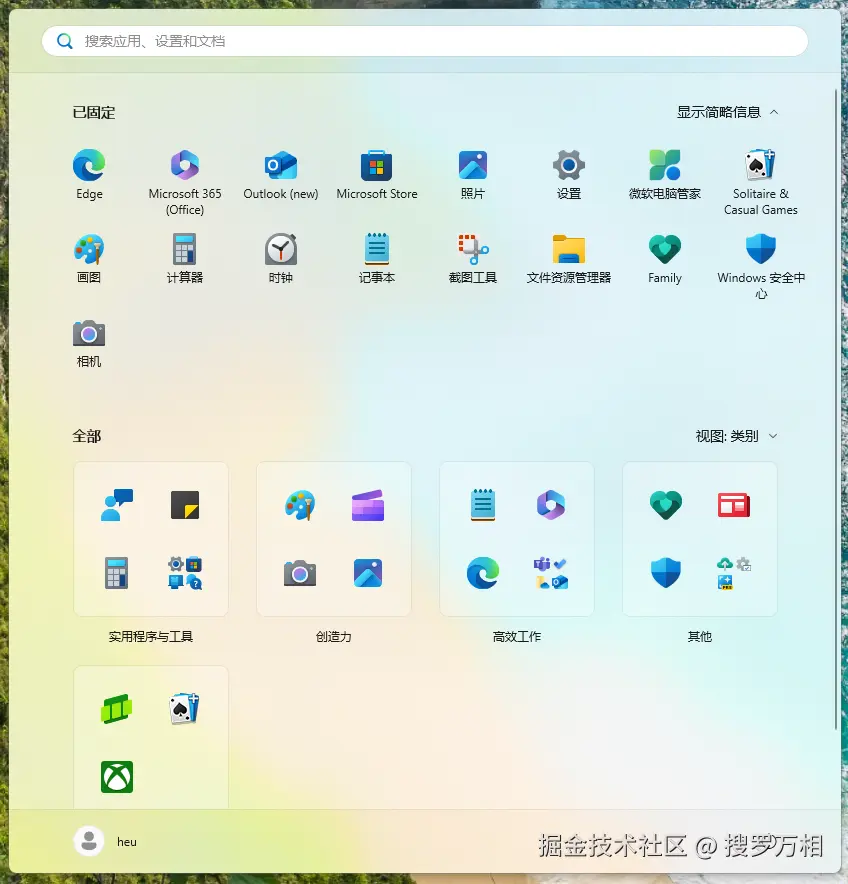
Task: Open Paint icon in 创造力 group
Action: pyautogui.click(x=300, y=505)
